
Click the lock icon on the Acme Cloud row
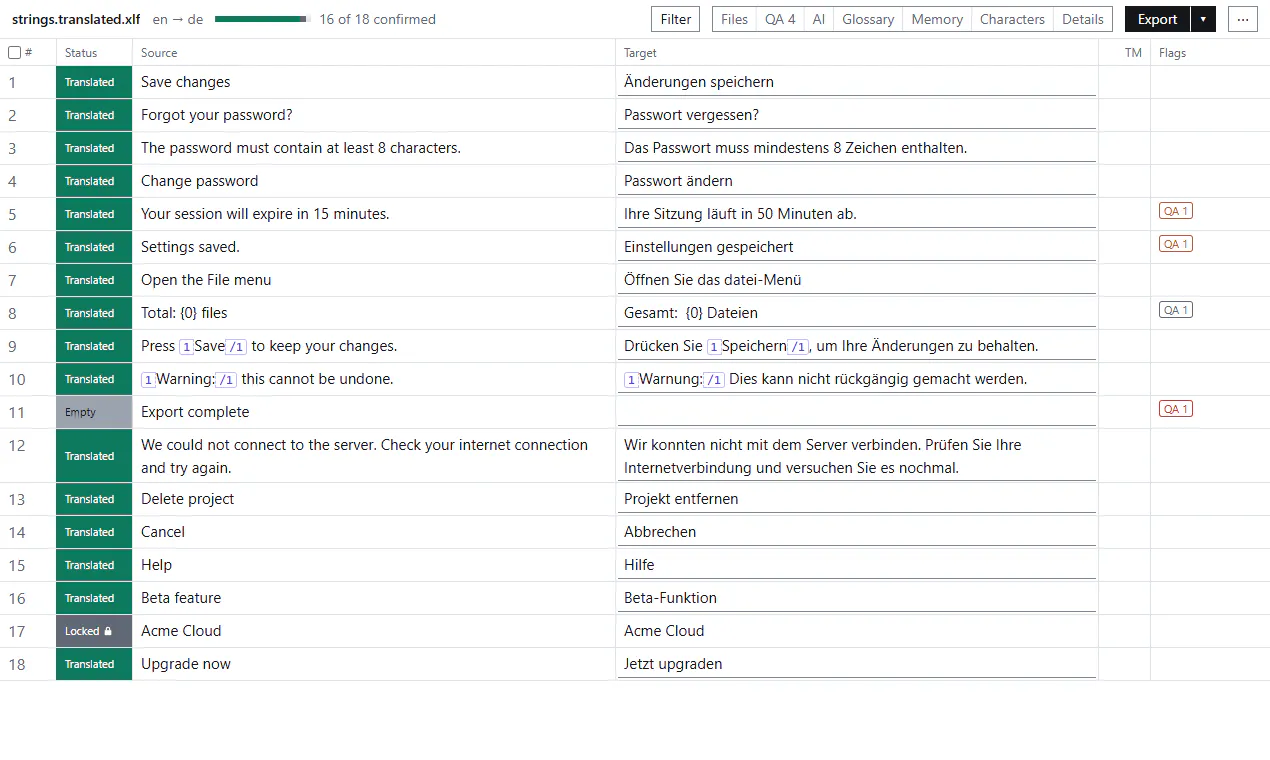click(x=108, y=631)
